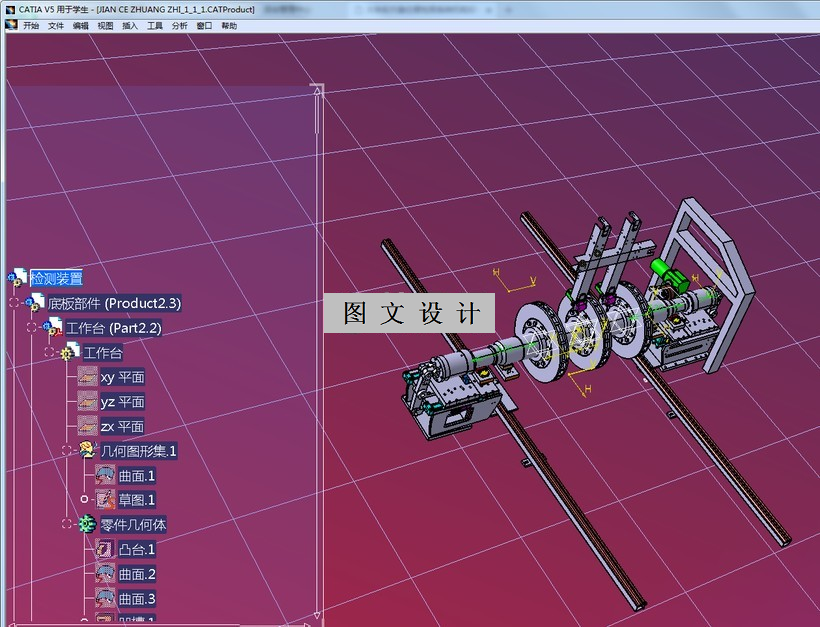Select the 曲面.3 label
This screenshot has width=820, height=627.
pyautogui.click(x=137, y=598)
